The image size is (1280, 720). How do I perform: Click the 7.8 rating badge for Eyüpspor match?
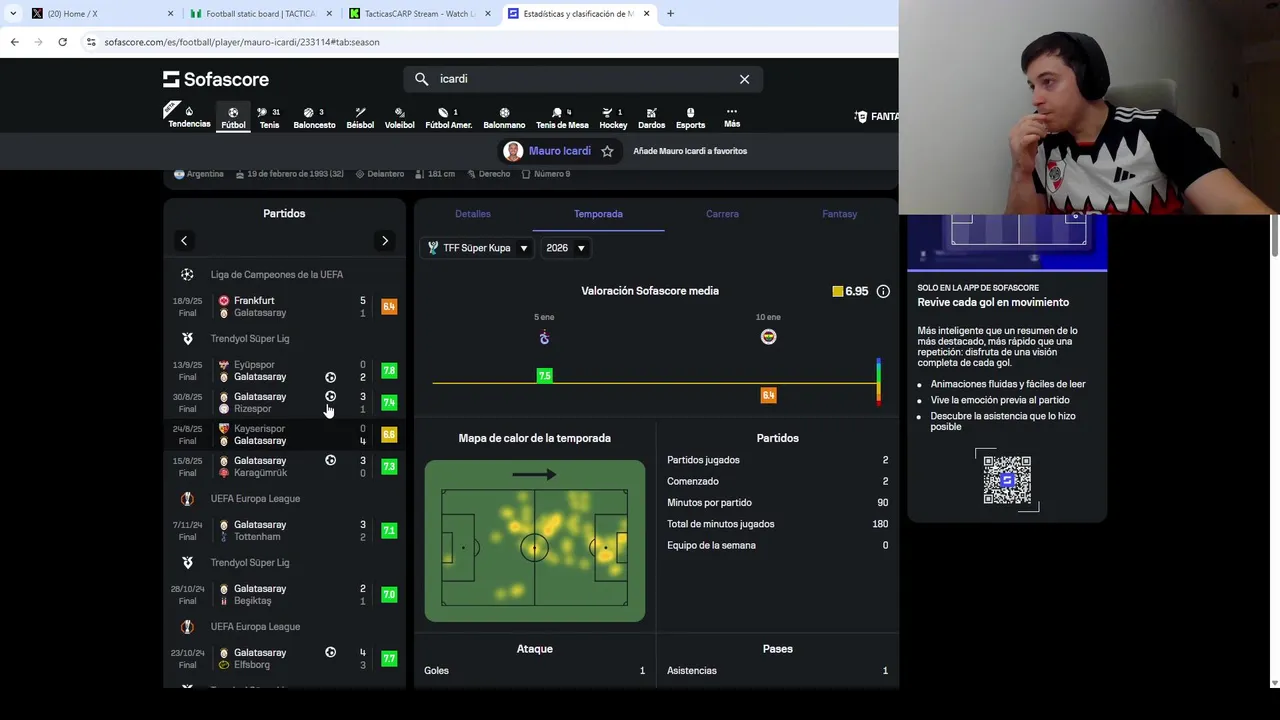389,371
